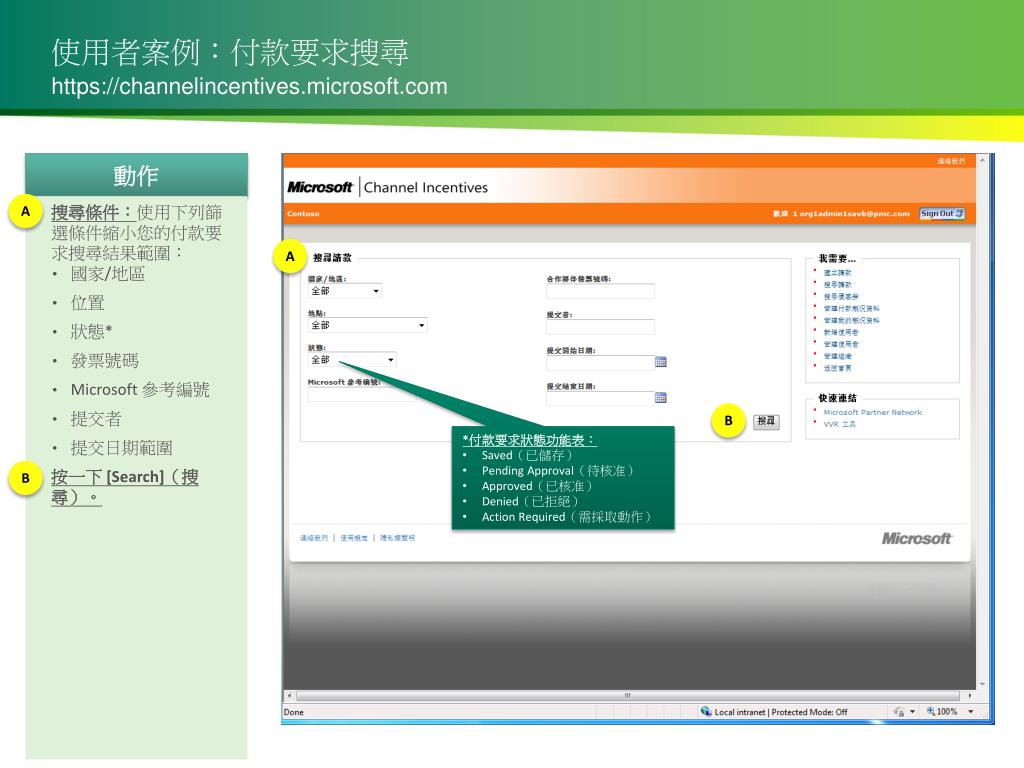Open the VVR 工具 quick link
Viewport: 1024px width, 768px height.
click(x=839, y=424)
